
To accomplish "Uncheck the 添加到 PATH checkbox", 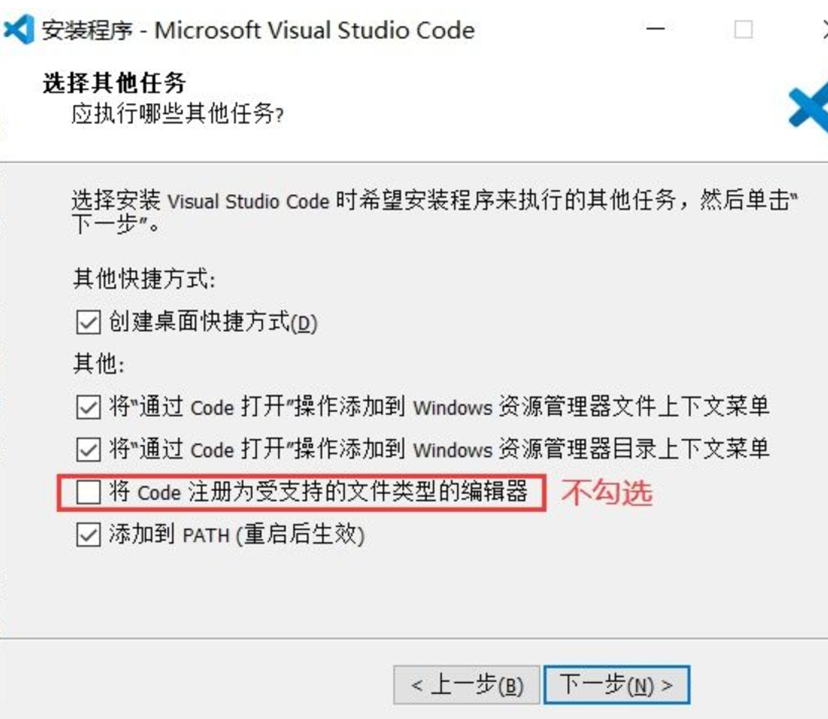I will coord(88,535).
